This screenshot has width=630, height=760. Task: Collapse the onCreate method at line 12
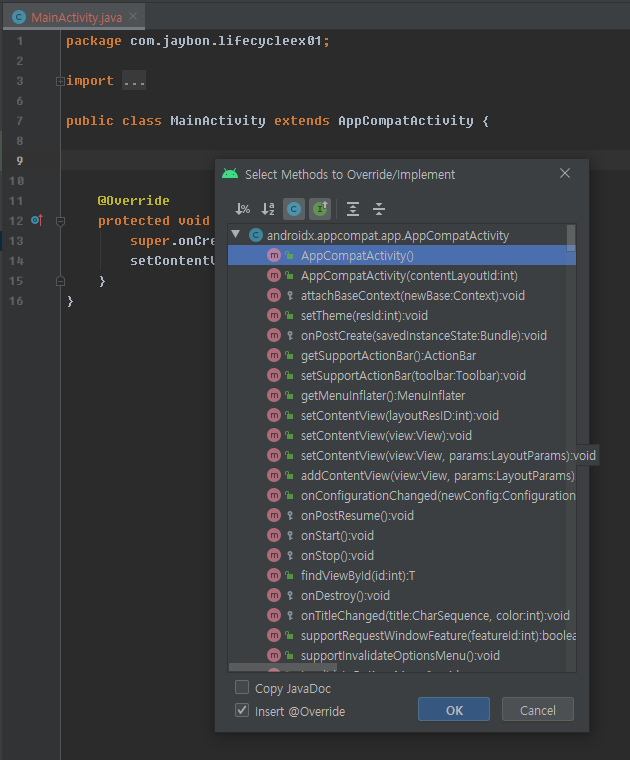(60, 221)
